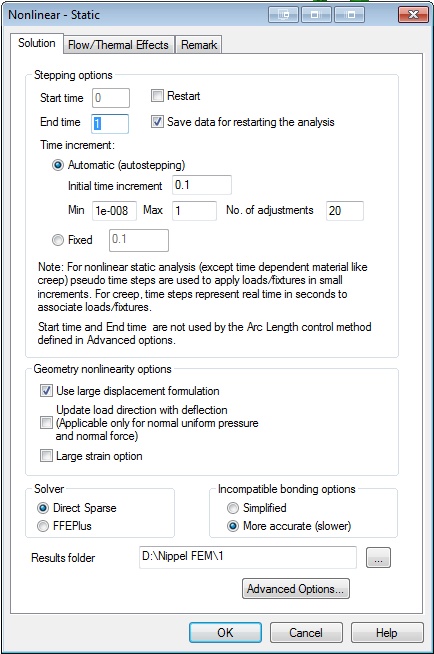Choose More accurate (slower) bonding option

click(x=233, y=526)
